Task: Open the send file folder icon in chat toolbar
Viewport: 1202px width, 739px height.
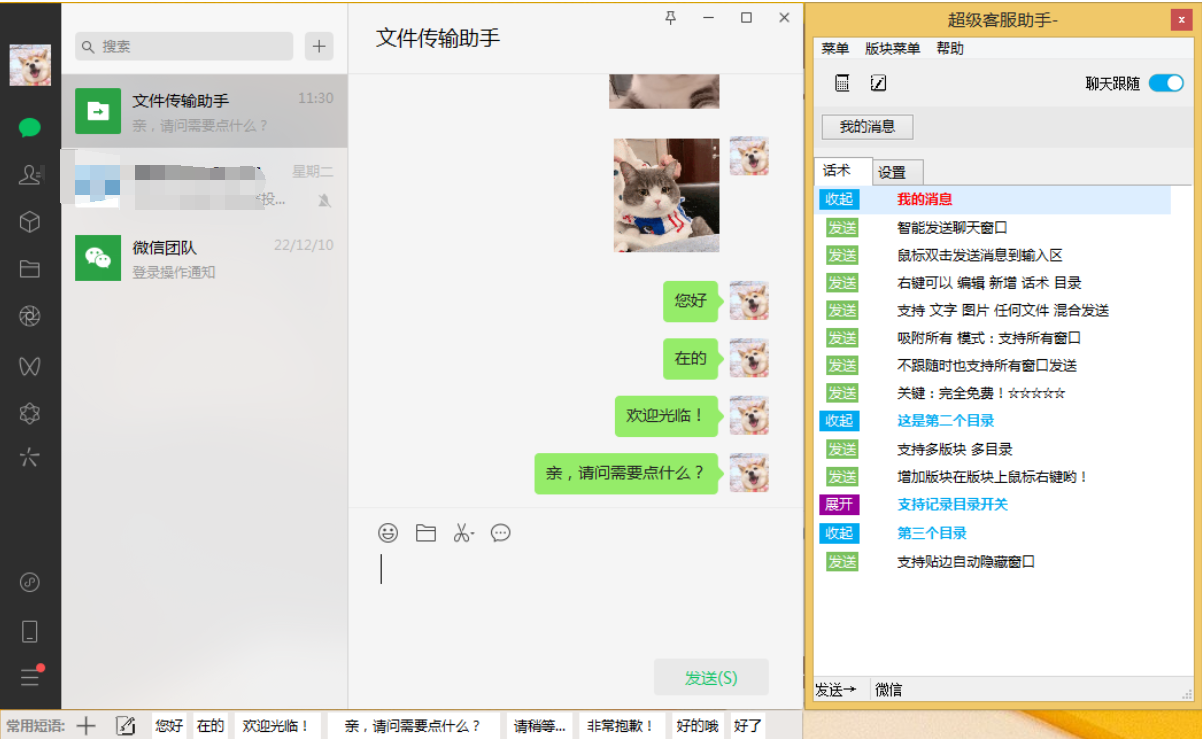Action: [425, 533]
